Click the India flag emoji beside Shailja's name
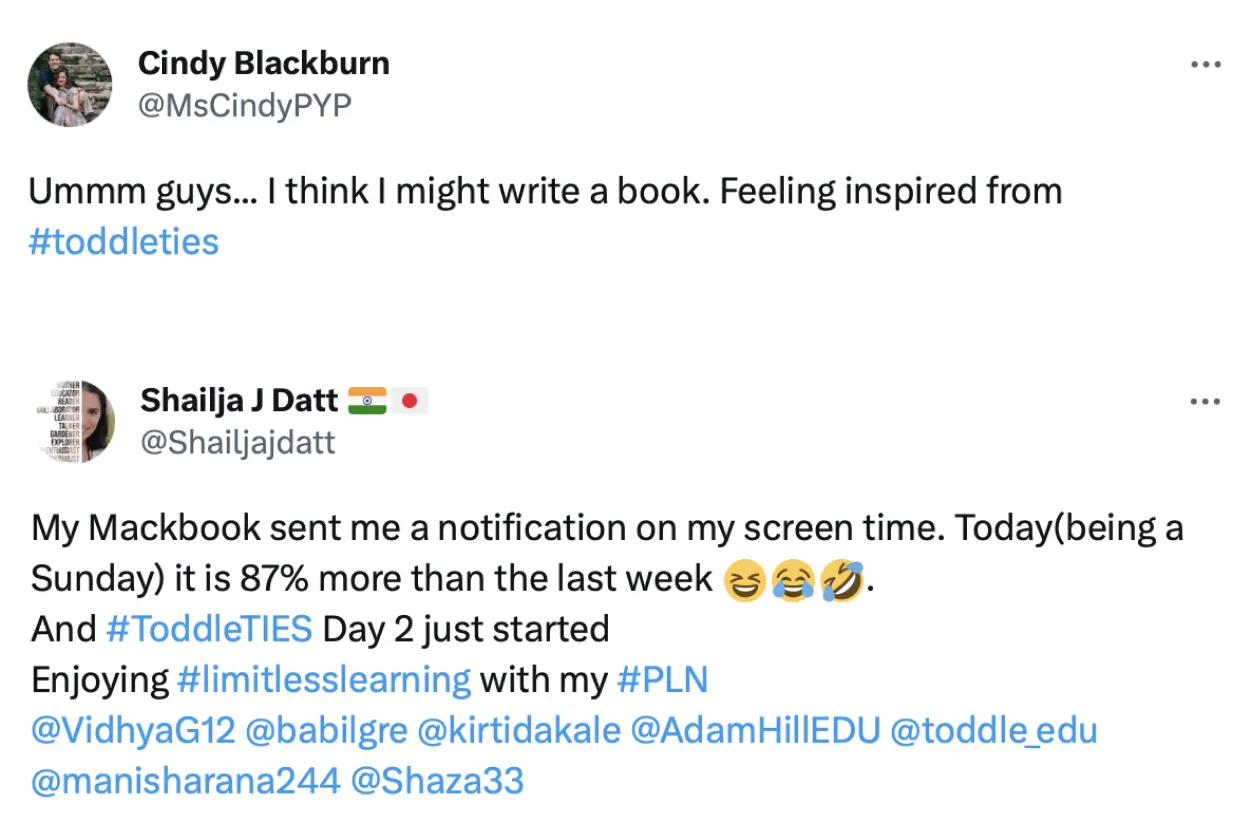The height and width of the screenshot is (823, 1252). click(367, 401)
